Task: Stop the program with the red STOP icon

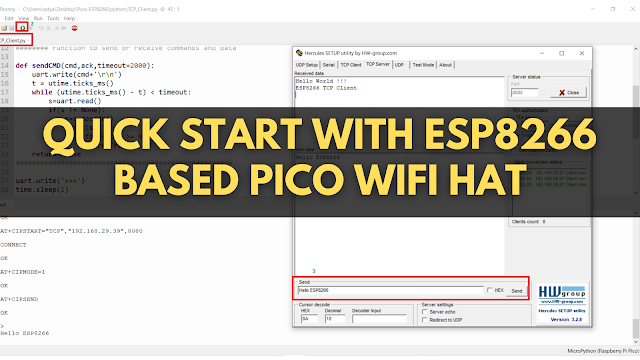Action: (x=74, y=28)
